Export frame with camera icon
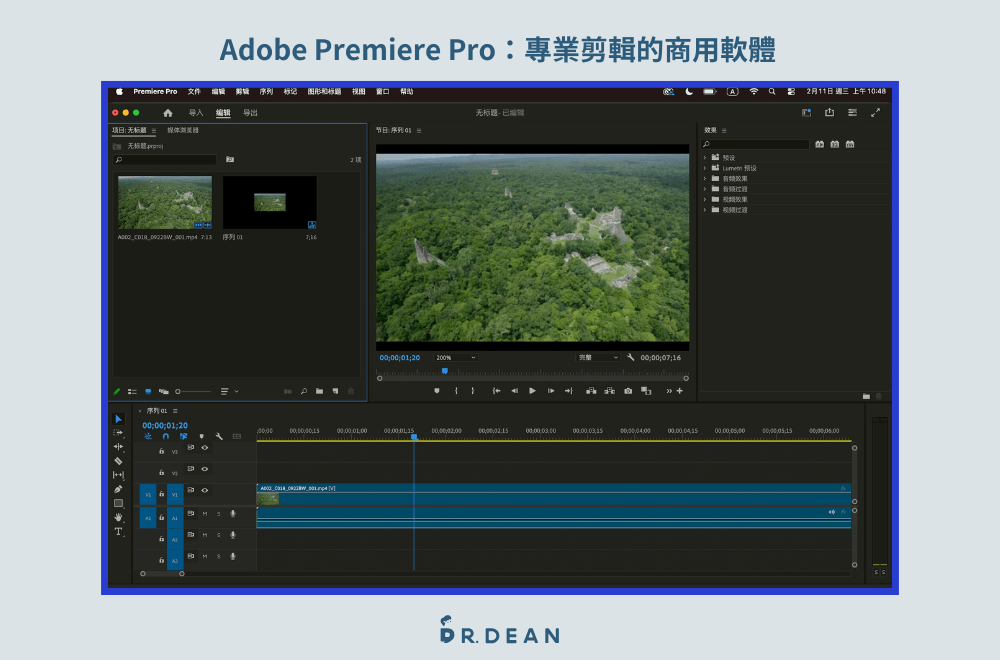 click(x=628, y=391)
